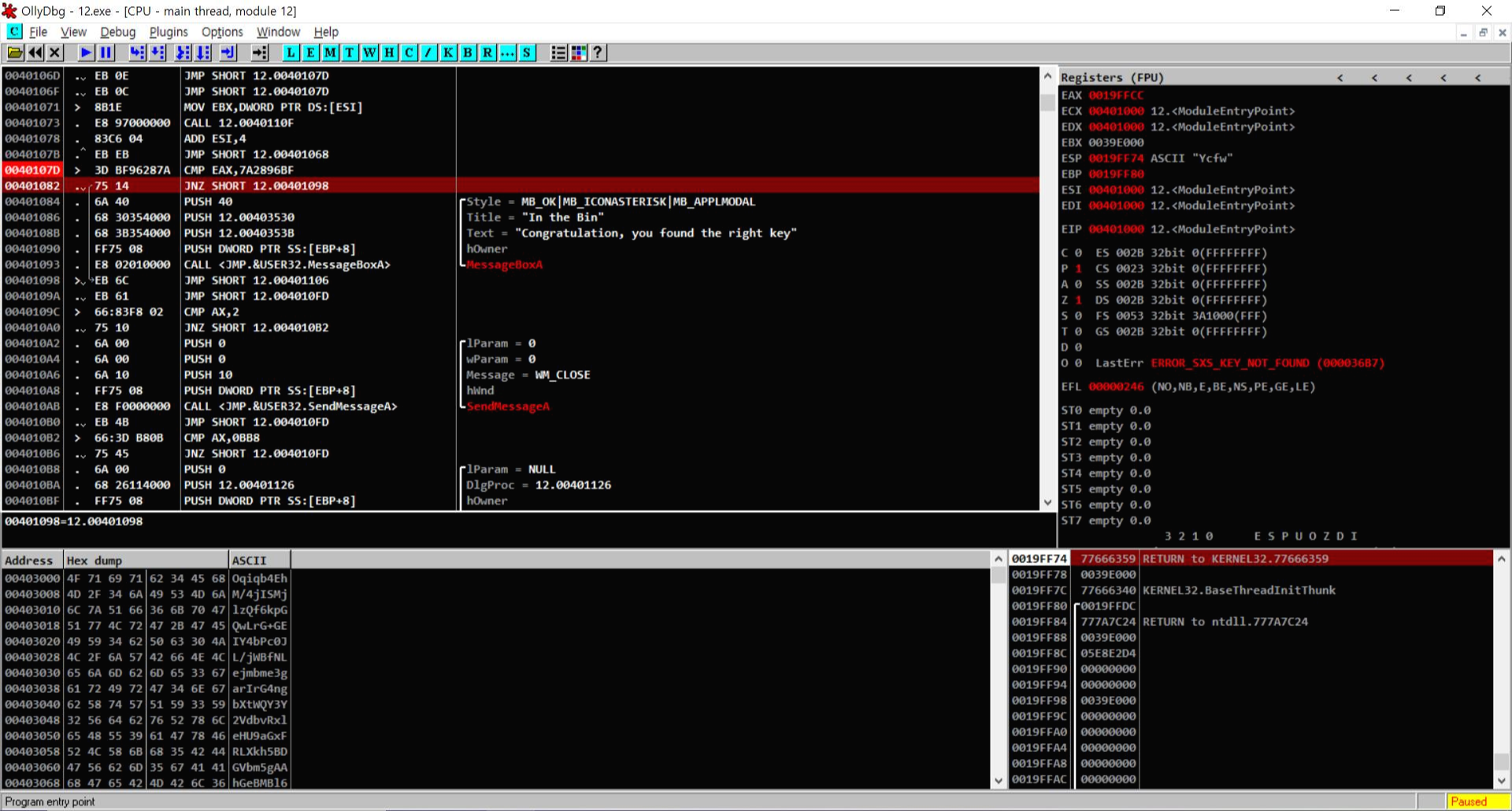
Task: Toggle the P (parity) flag value
Action: tap(1078, 268)
